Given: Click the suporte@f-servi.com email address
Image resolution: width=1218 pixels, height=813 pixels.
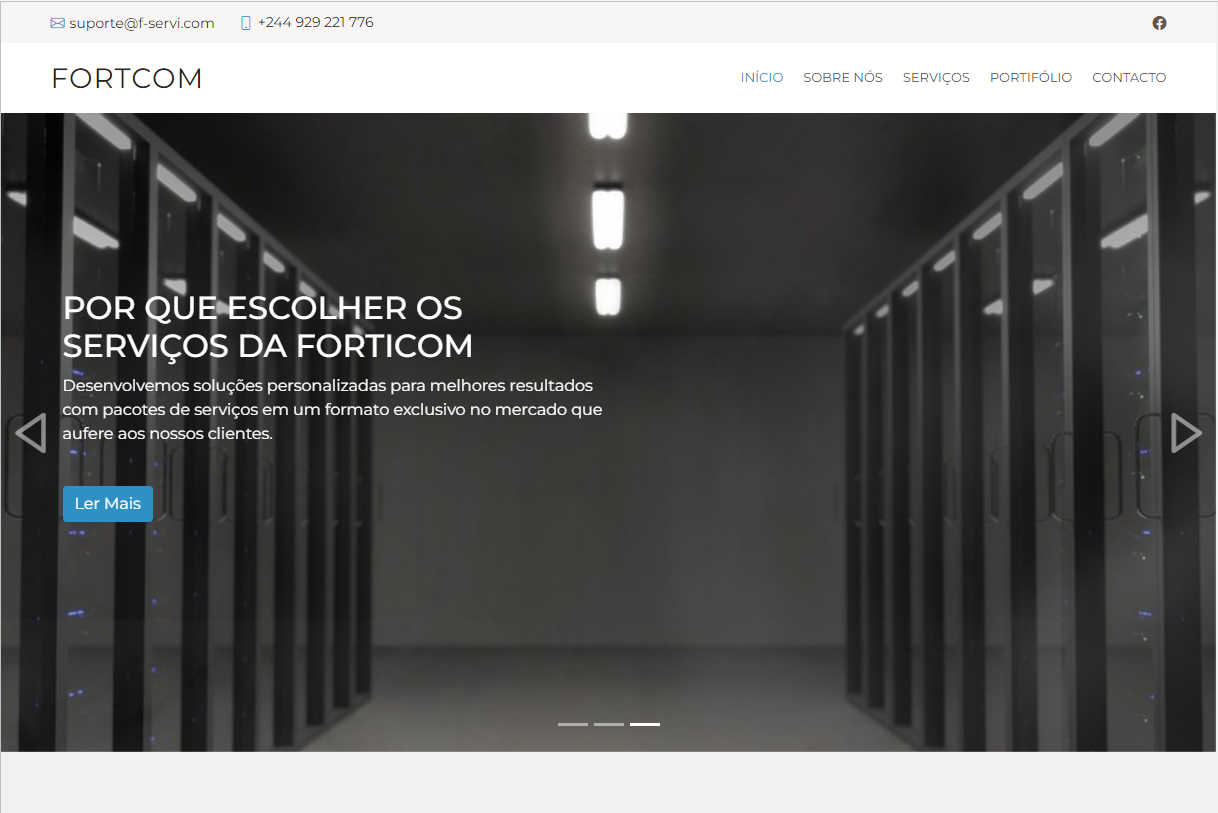Looking at the screenshot, I should tap(142, 23).
